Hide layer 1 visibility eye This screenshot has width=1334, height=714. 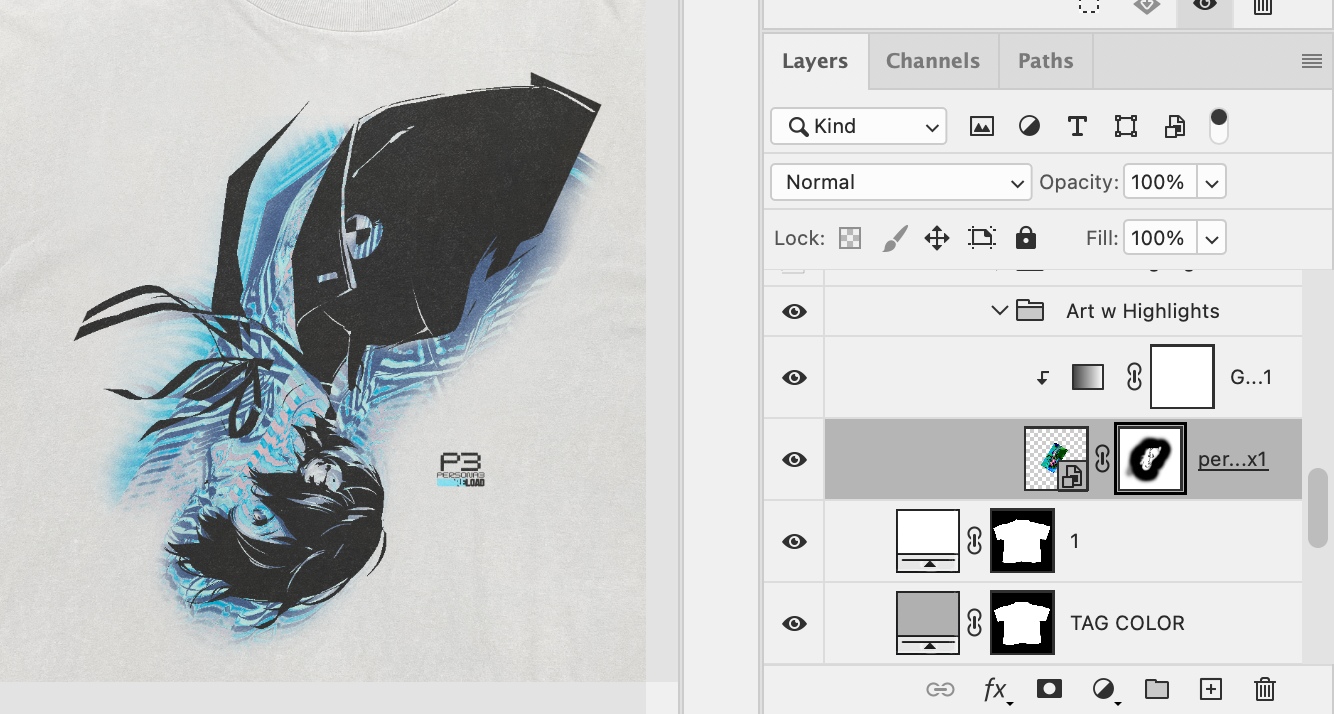click(794, 541)
